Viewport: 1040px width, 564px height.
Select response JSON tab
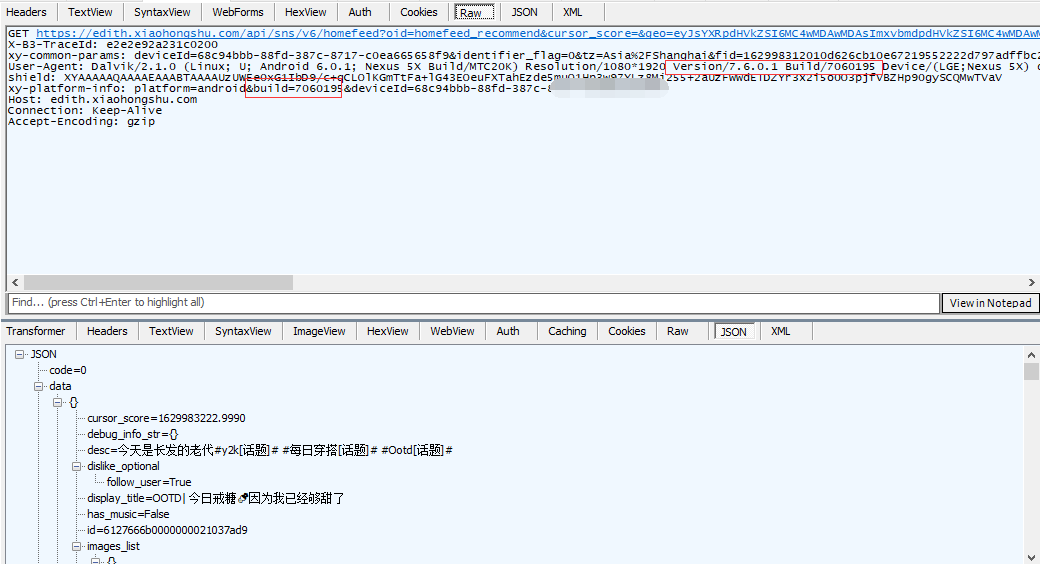click(x=734, y=332)
